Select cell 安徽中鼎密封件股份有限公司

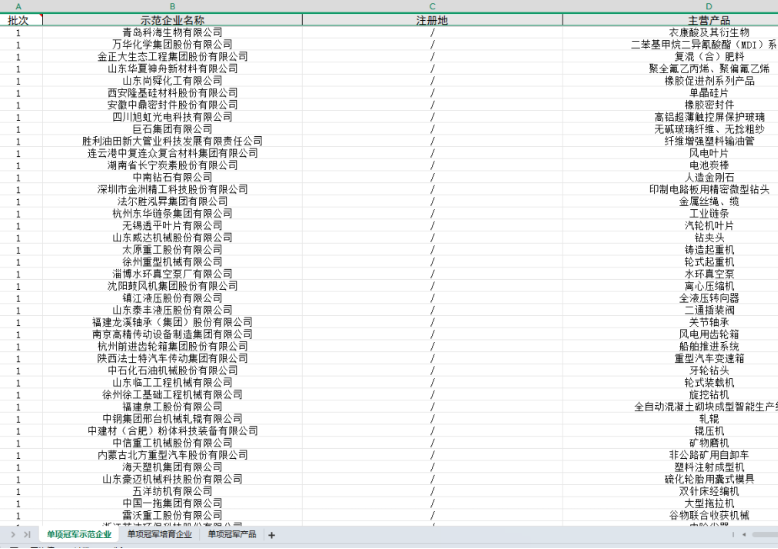click(172, 105)
